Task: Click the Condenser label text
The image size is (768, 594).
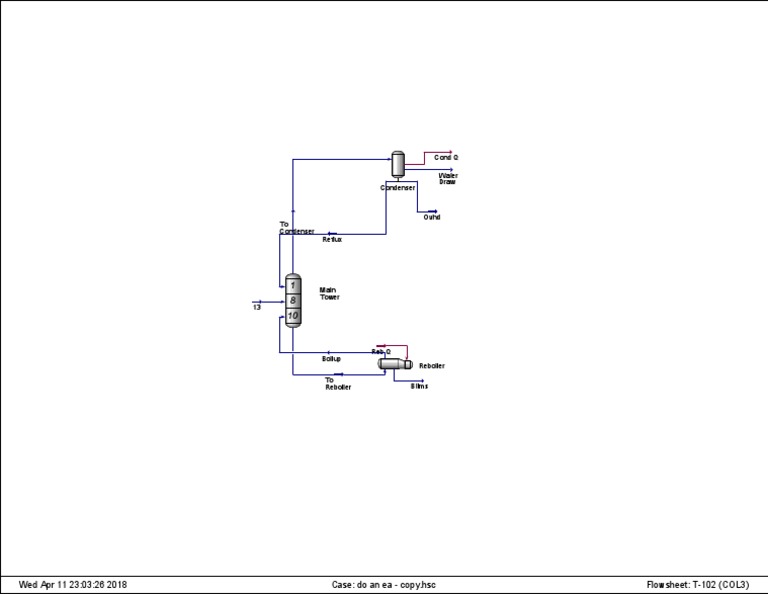Action: [398, 188]
